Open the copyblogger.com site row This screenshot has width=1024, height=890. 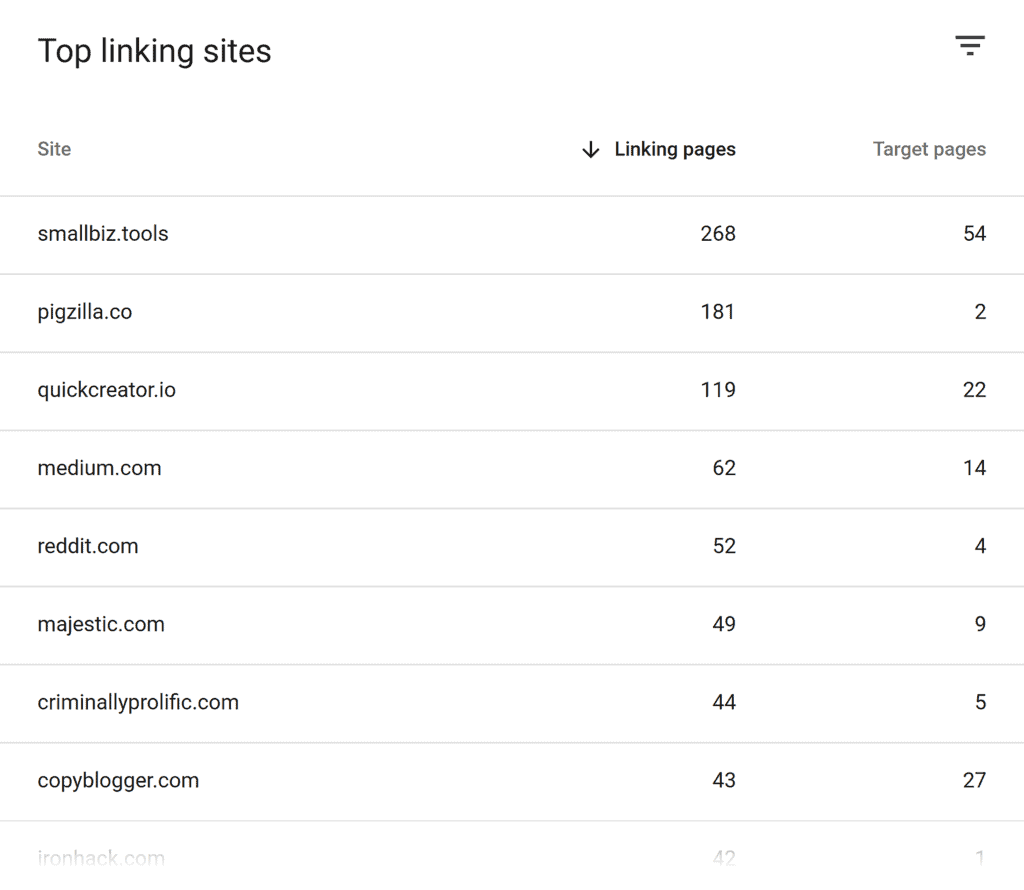coord(118,780)
